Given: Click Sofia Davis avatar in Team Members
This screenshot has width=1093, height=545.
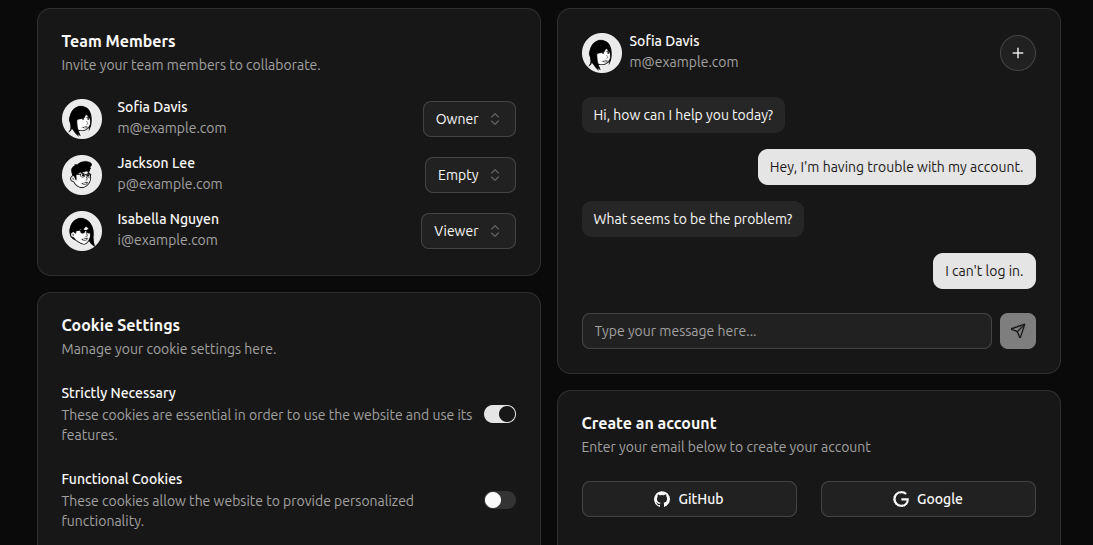Looking at the screenshot, I should pyautogui.click(x=82, y=119).
